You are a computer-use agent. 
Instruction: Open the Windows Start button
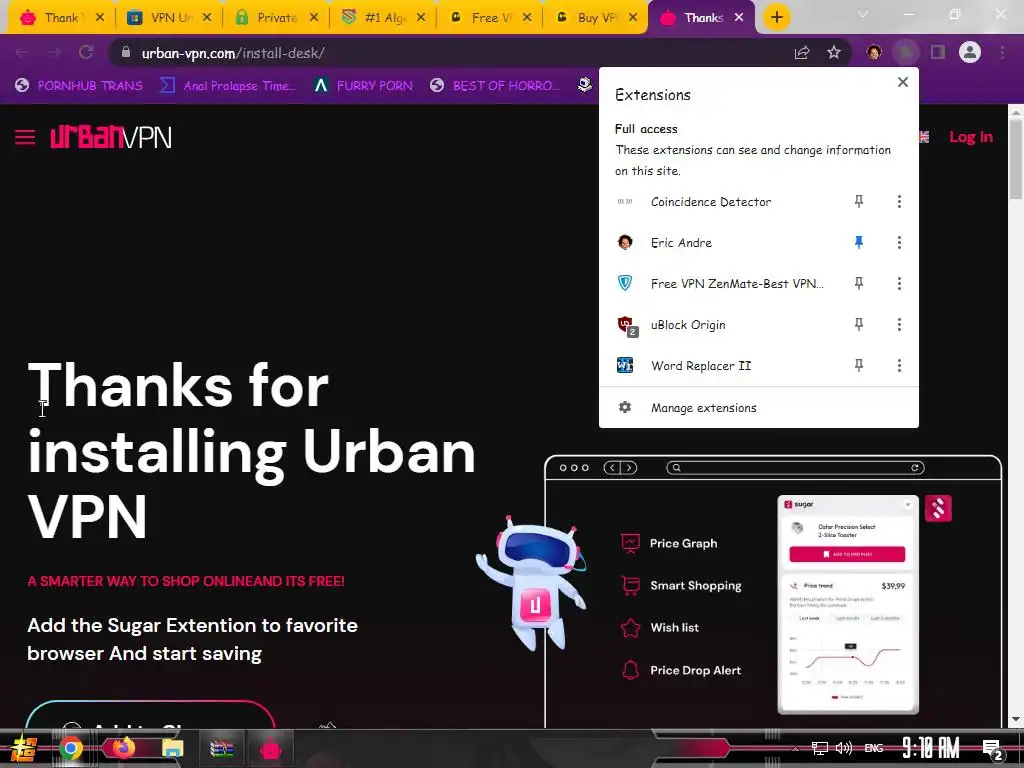(x=22, y=748)
